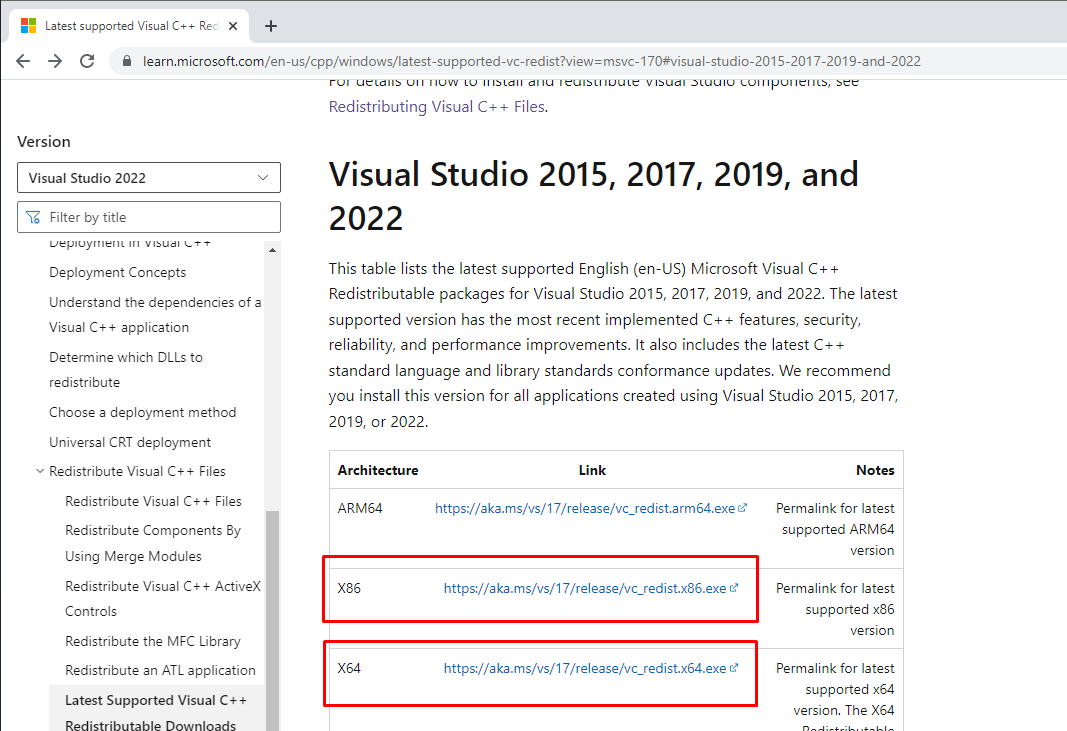Click the browser back arrow
The width and height of the screenshot is (1067, 731).
tap(23, 61)
